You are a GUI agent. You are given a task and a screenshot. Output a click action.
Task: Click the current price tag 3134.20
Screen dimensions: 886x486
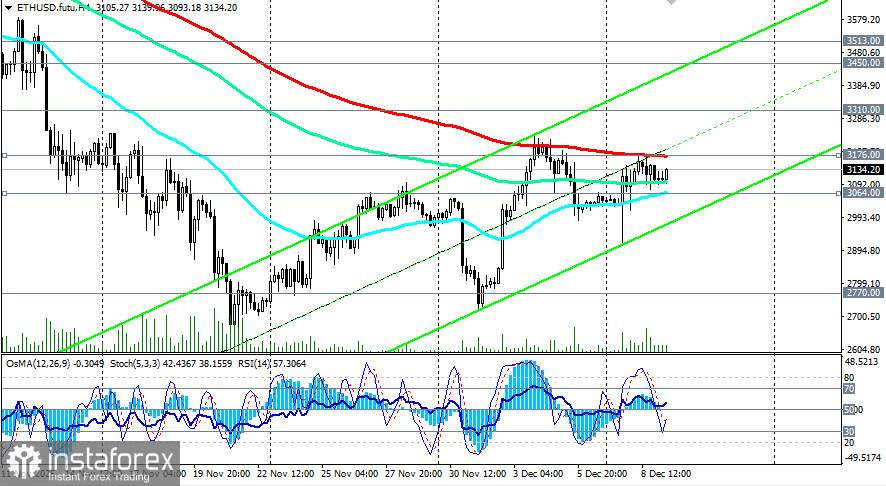(863, 170)
